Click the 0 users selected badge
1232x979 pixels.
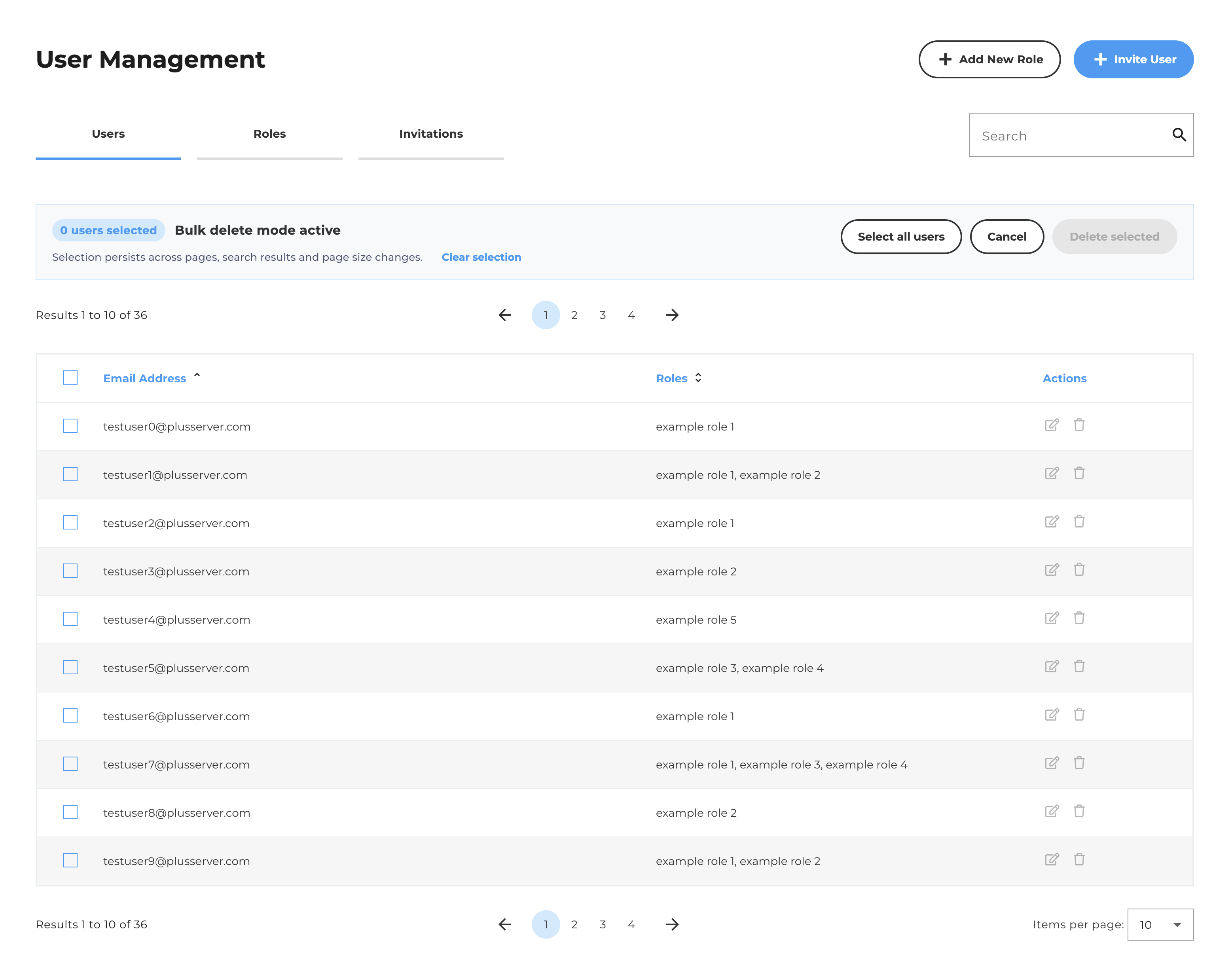pyautogui.click(x=108, y=230)
